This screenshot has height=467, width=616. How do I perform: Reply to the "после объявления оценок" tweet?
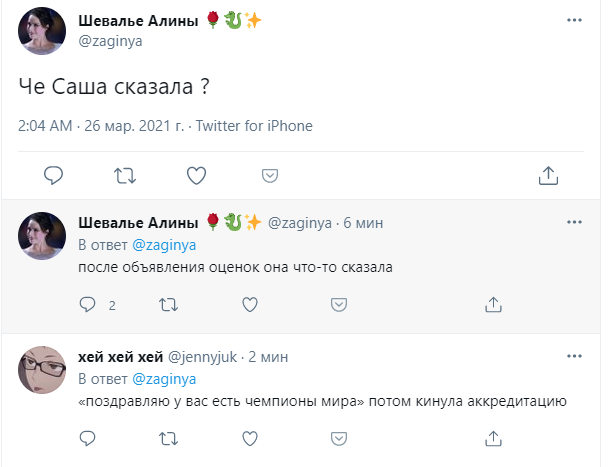87,303
